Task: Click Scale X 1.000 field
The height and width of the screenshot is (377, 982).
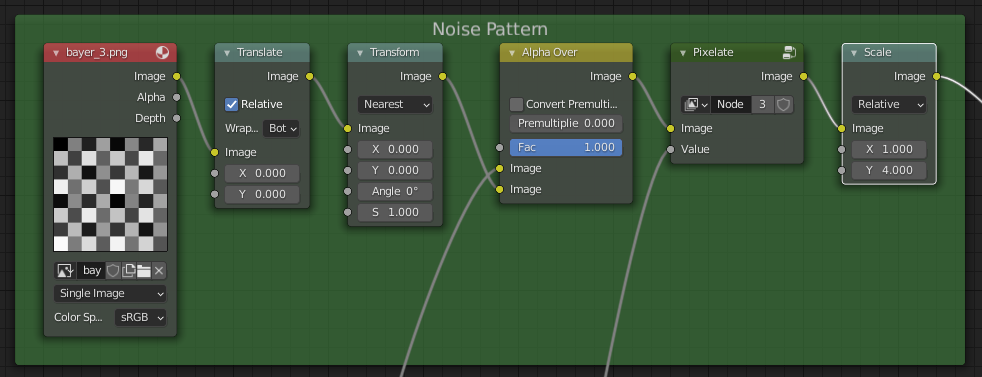Action: coord(889,150)
